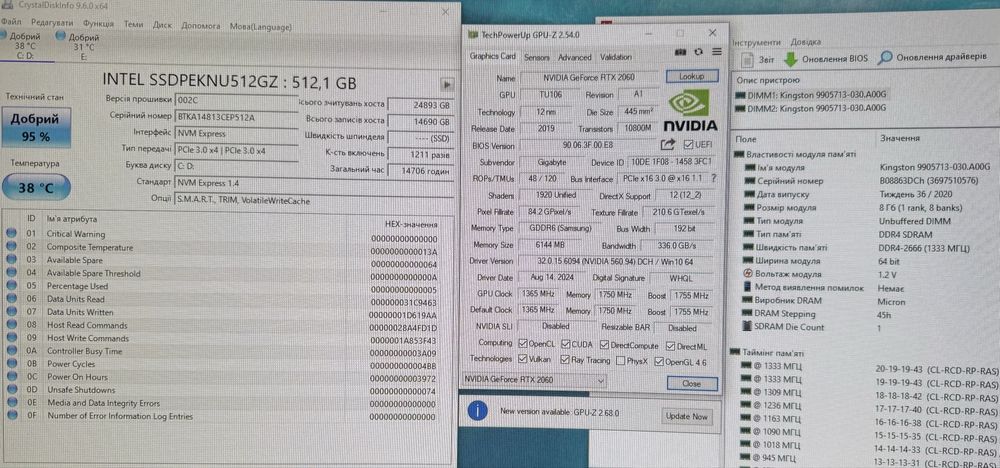Click the Bus Interface question mark icon
The height and width of the screenshot is (468, 1000).
coord(714,178)
